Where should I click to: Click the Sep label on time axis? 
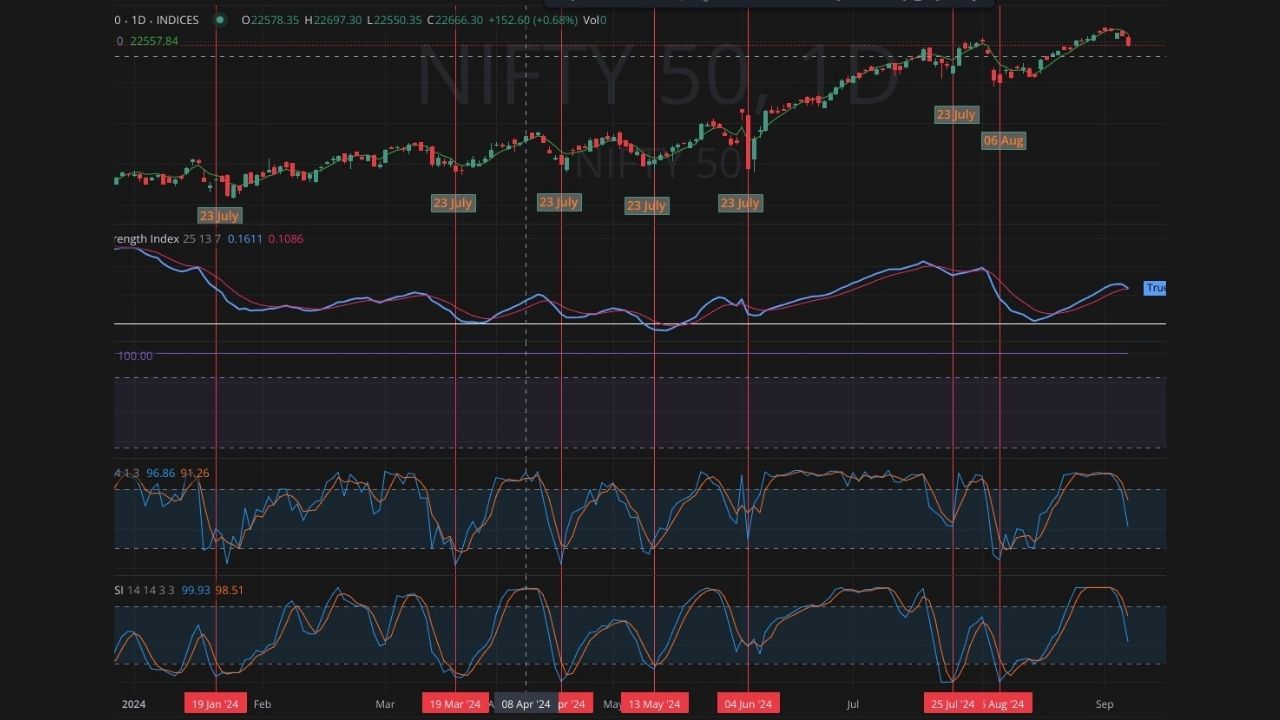1104,704
